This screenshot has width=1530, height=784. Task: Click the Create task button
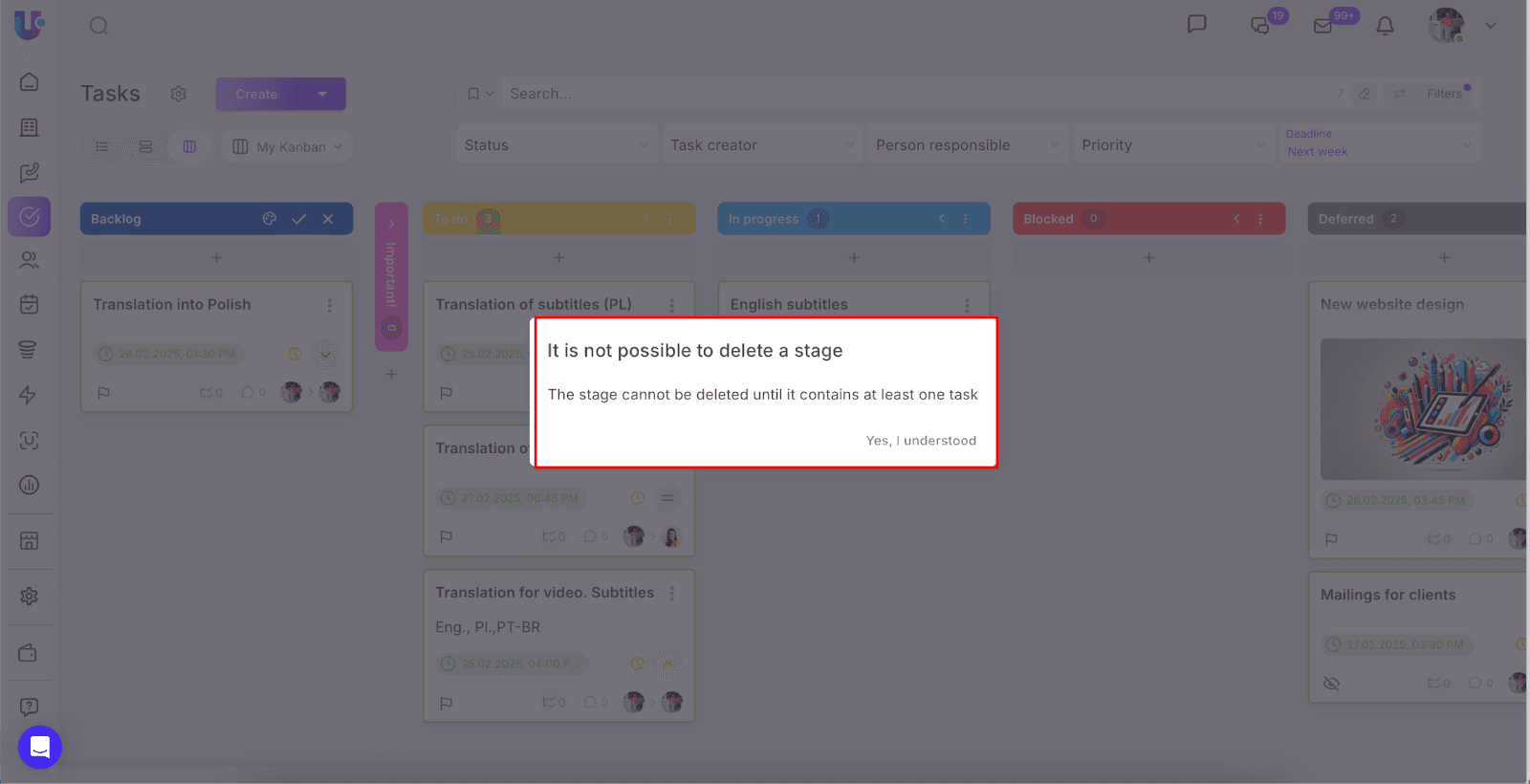(257, 95)
